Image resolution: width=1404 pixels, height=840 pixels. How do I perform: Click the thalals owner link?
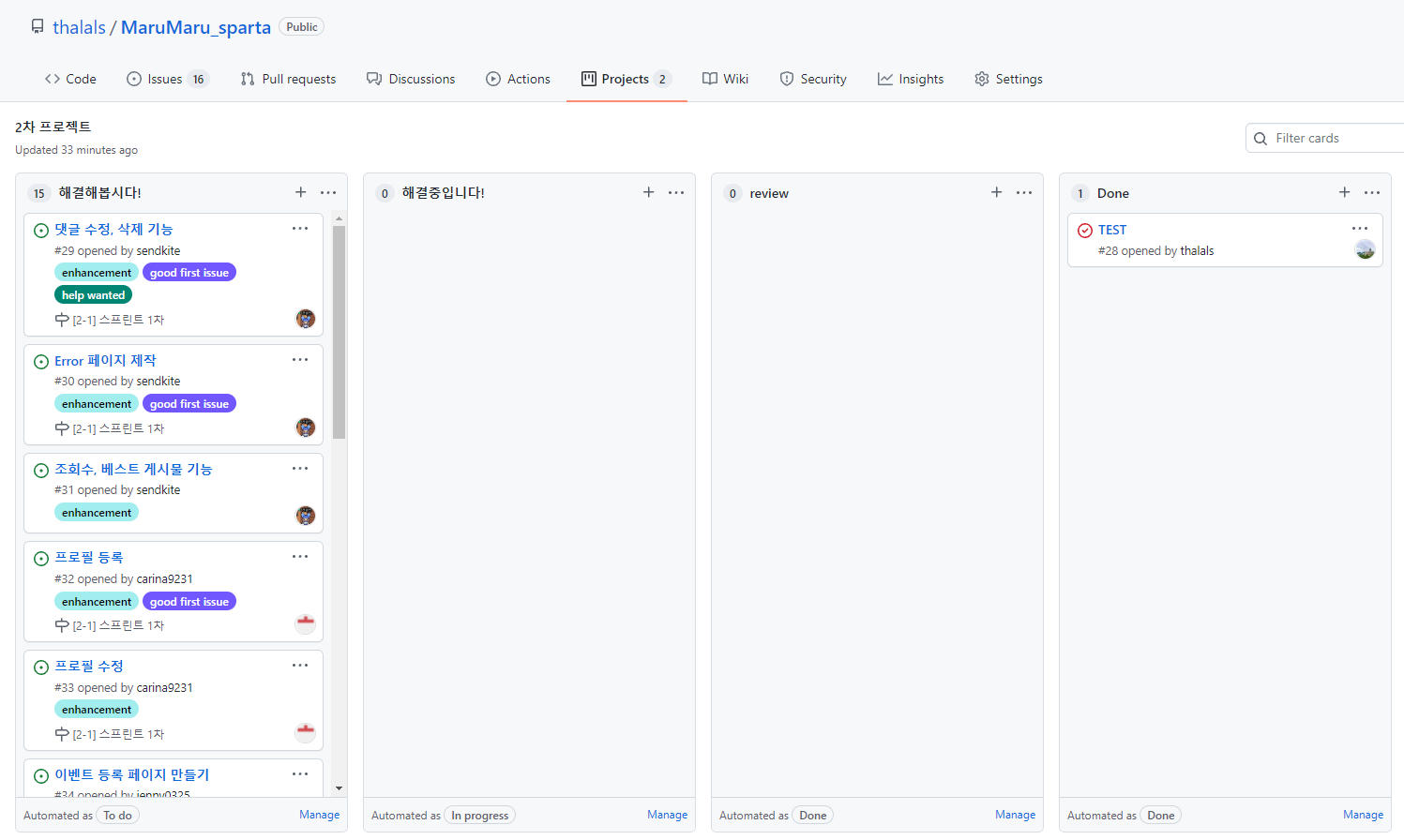[79, 27]
